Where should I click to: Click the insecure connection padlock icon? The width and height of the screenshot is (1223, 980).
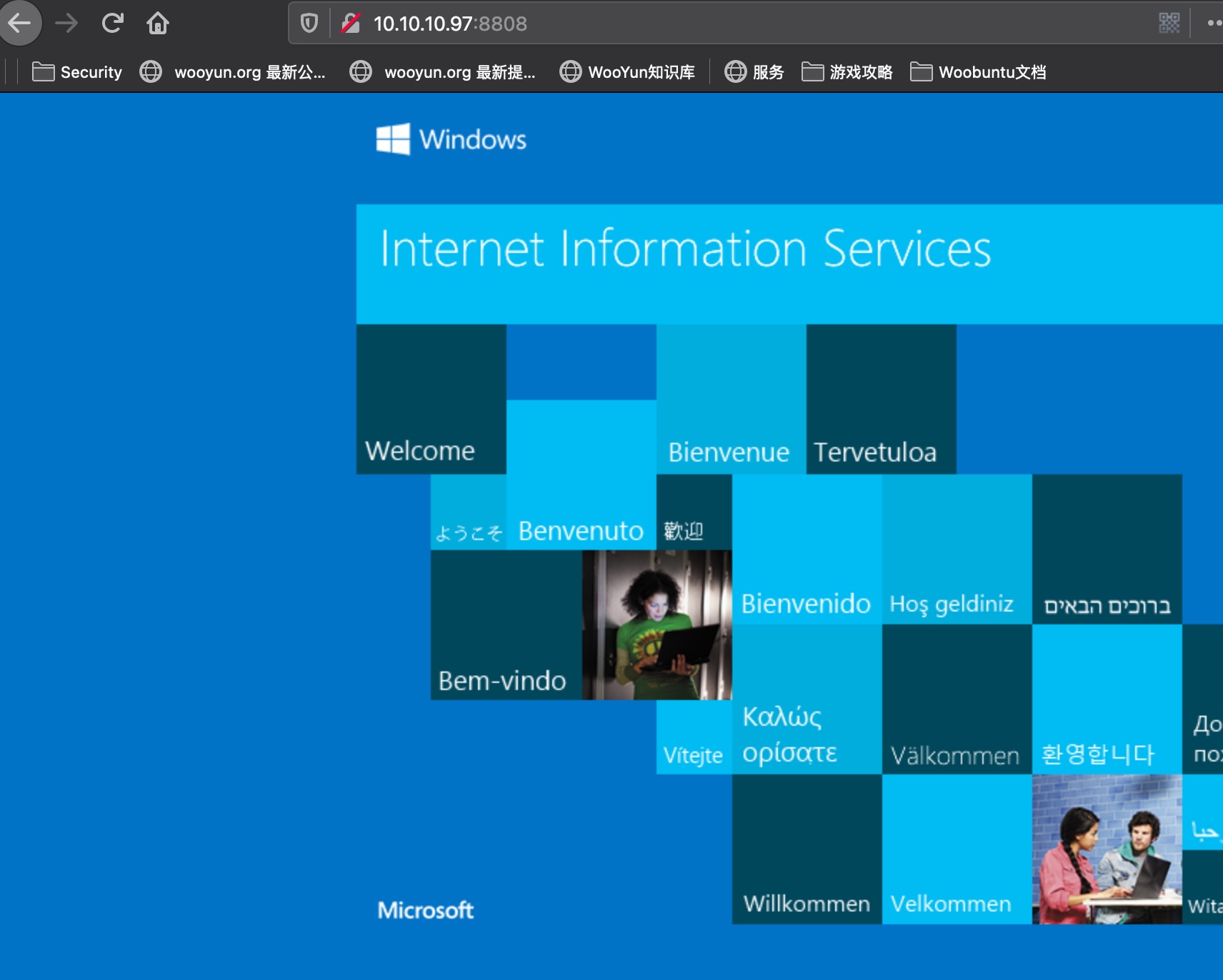point(351,24)
